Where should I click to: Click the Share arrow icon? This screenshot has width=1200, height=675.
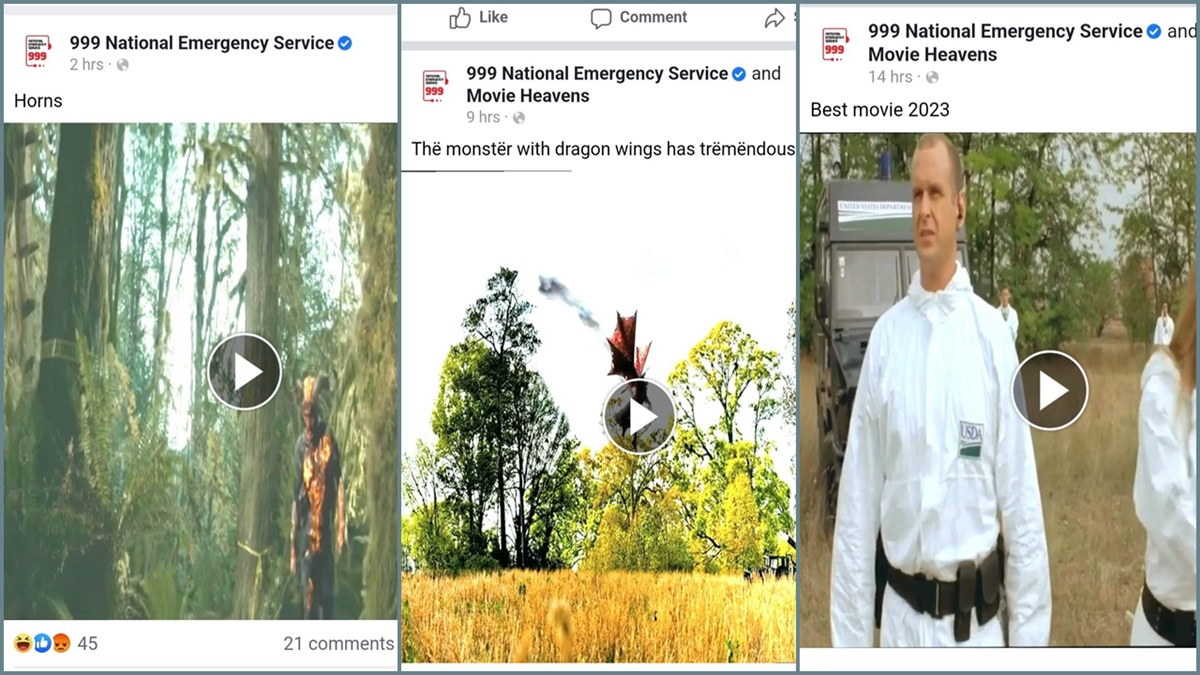click(x=775, y=18)
